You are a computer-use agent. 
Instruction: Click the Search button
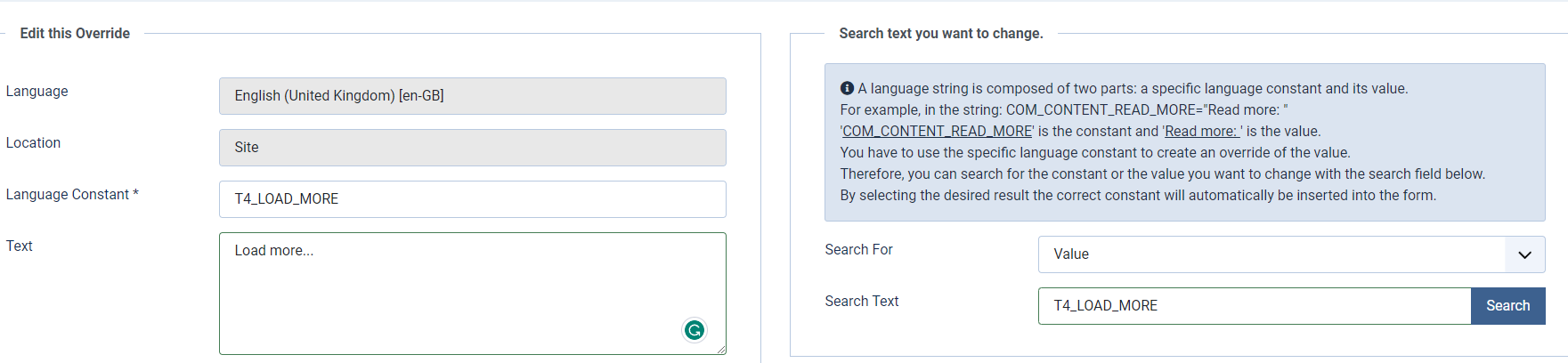1507,305
